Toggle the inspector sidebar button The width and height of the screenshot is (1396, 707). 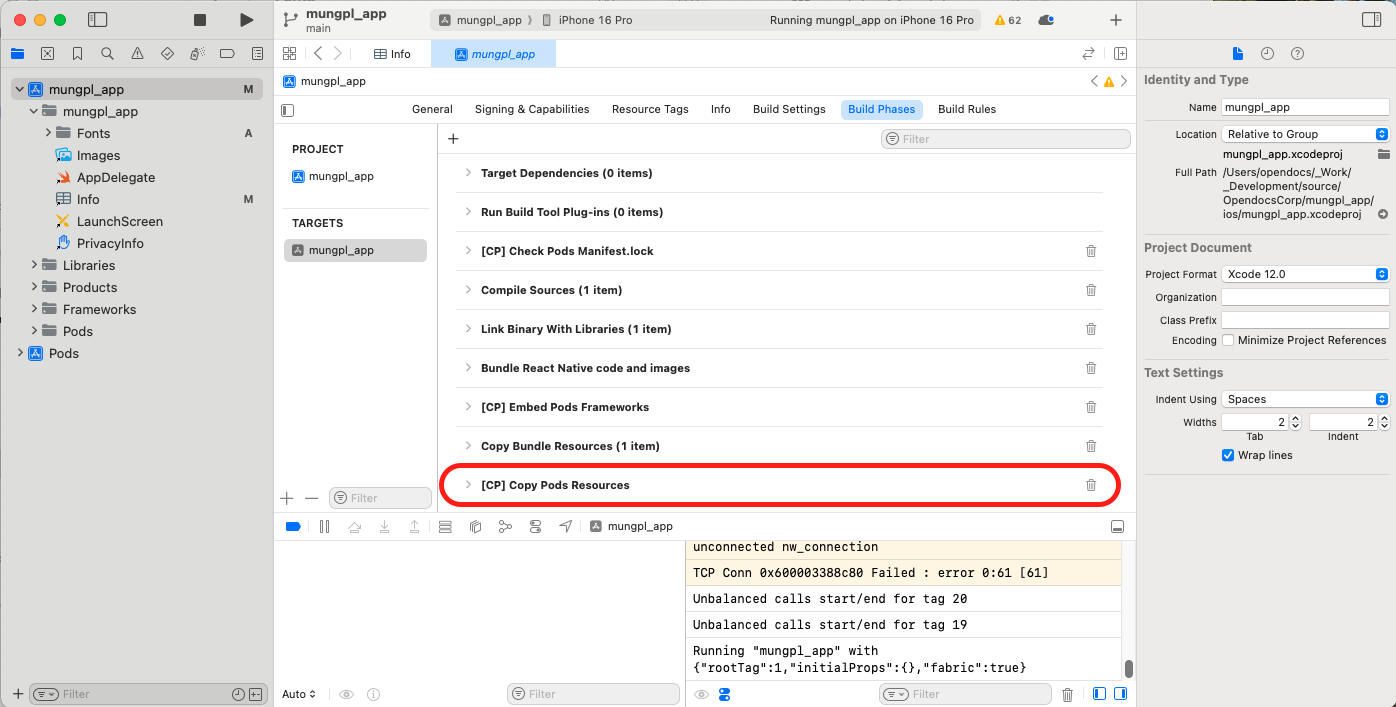(1371, 20)
